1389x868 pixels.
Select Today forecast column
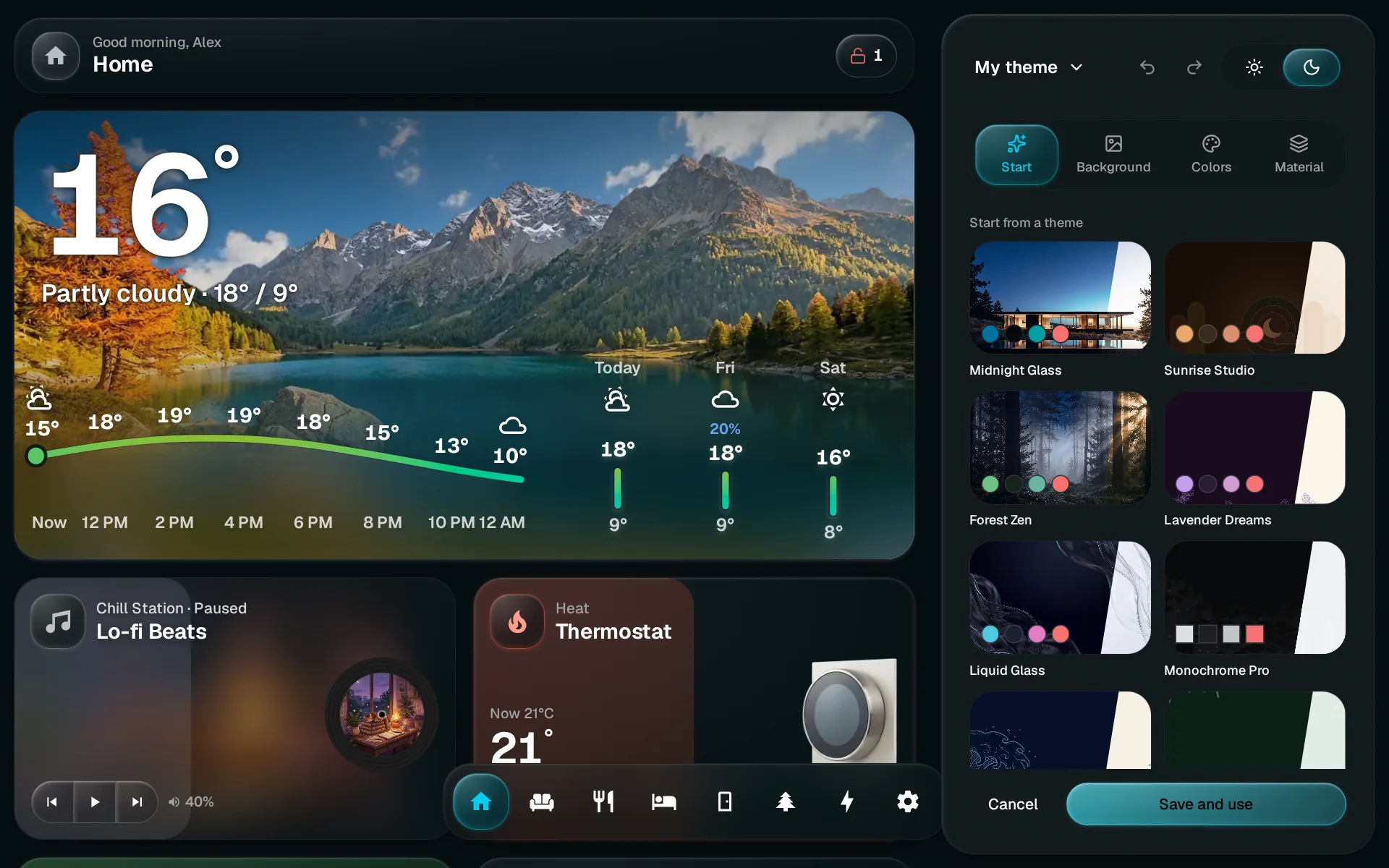click(x=617, y=449)
